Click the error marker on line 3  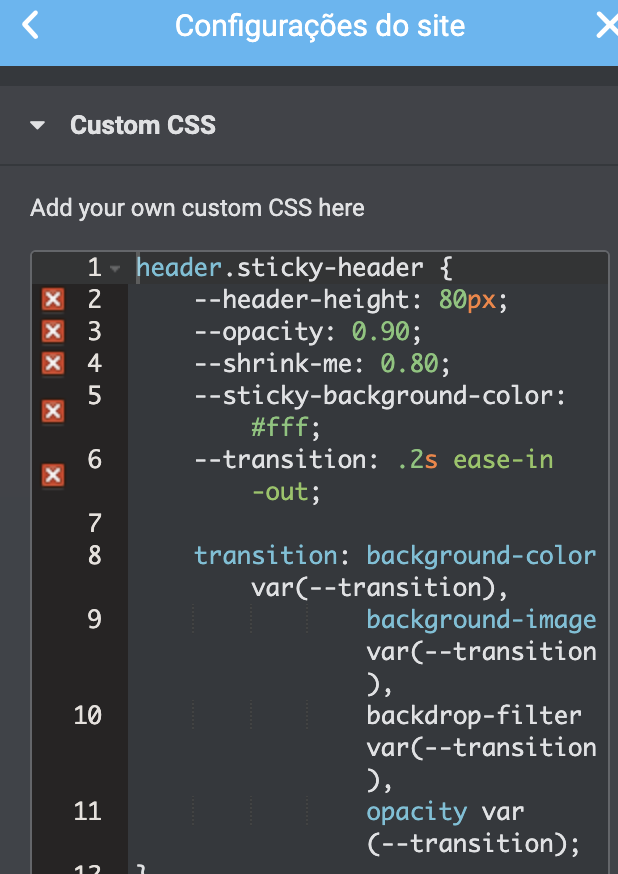(x=53, y=332)
